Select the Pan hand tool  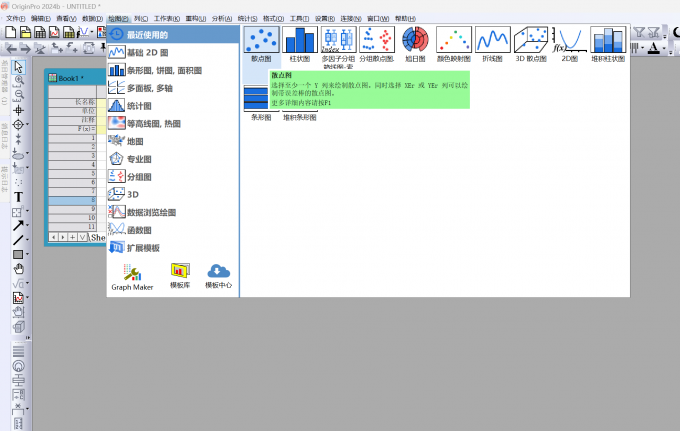[x=18, y=269]
